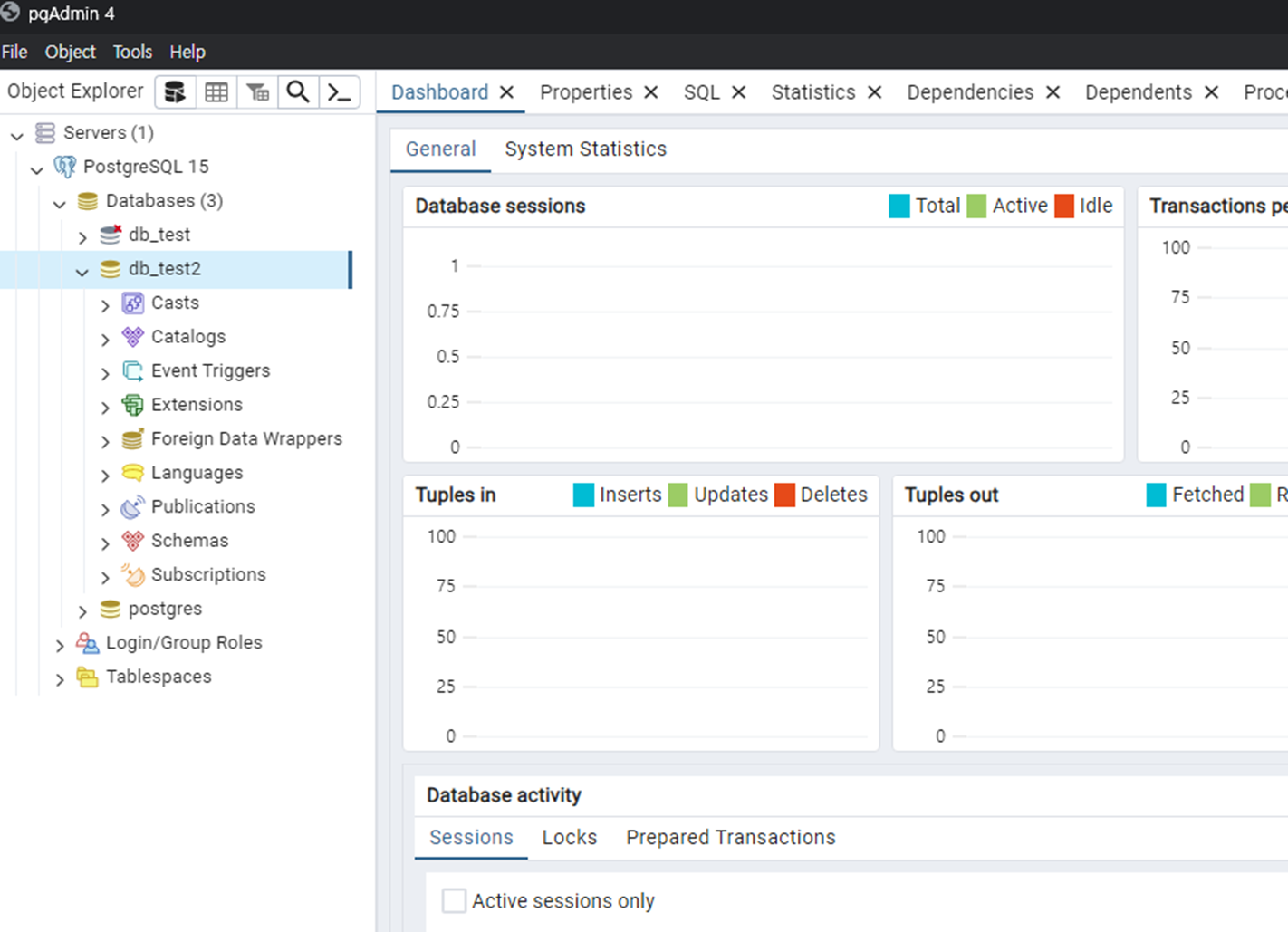Viewport: 1288px width, 932px height.
Task: Enable the Active sessions only checkbox
Action: 454,900
